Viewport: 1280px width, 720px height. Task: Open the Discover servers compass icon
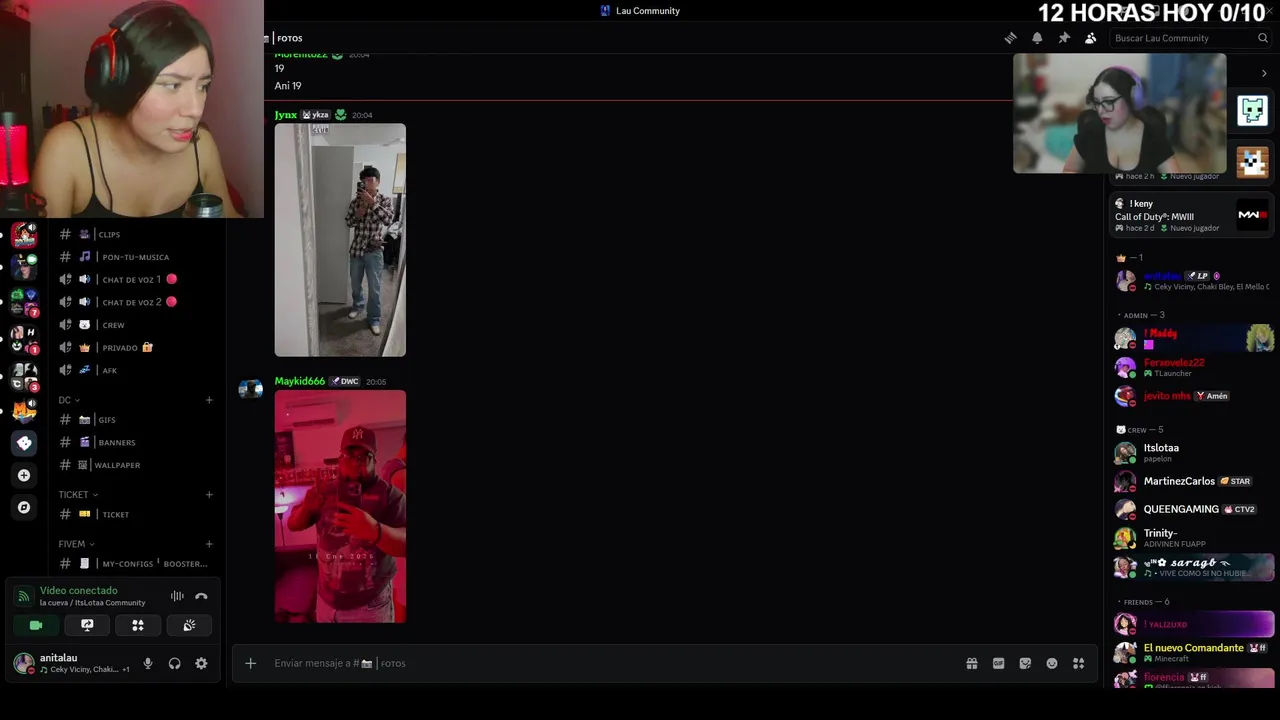(x=24, y=507)
